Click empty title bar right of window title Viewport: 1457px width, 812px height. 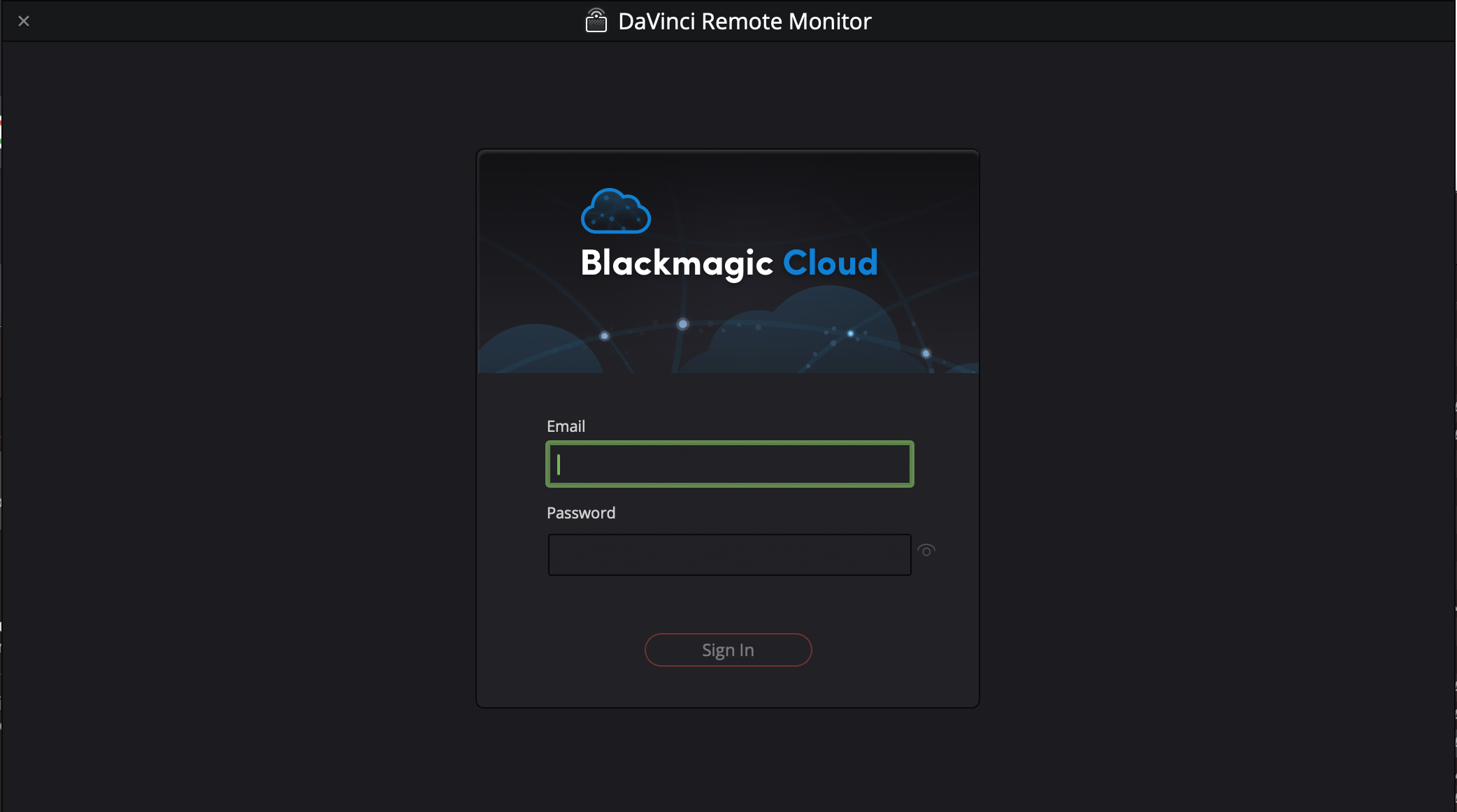click(1154, 21)
